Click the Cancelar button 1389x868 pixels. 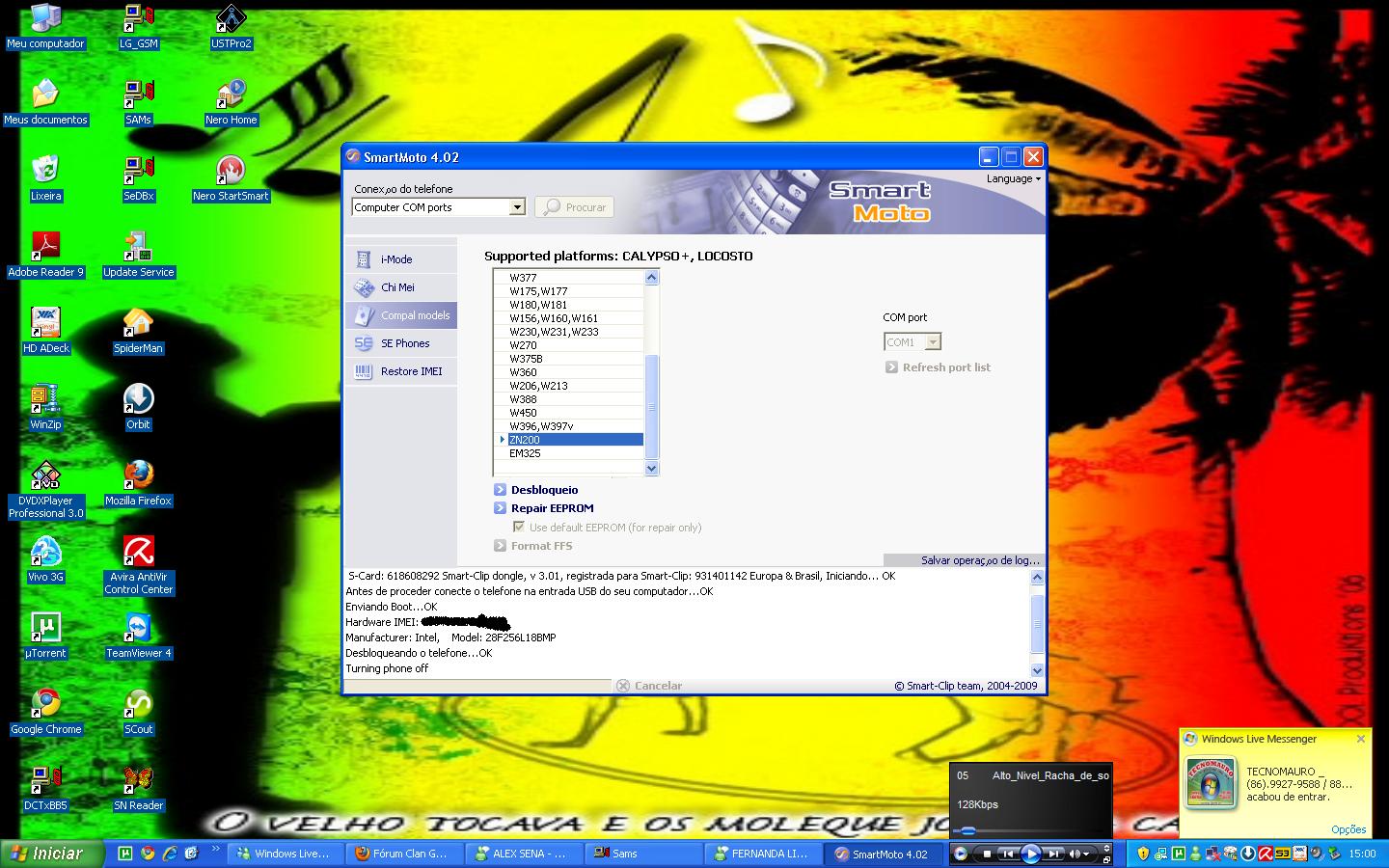pos(649,686)
